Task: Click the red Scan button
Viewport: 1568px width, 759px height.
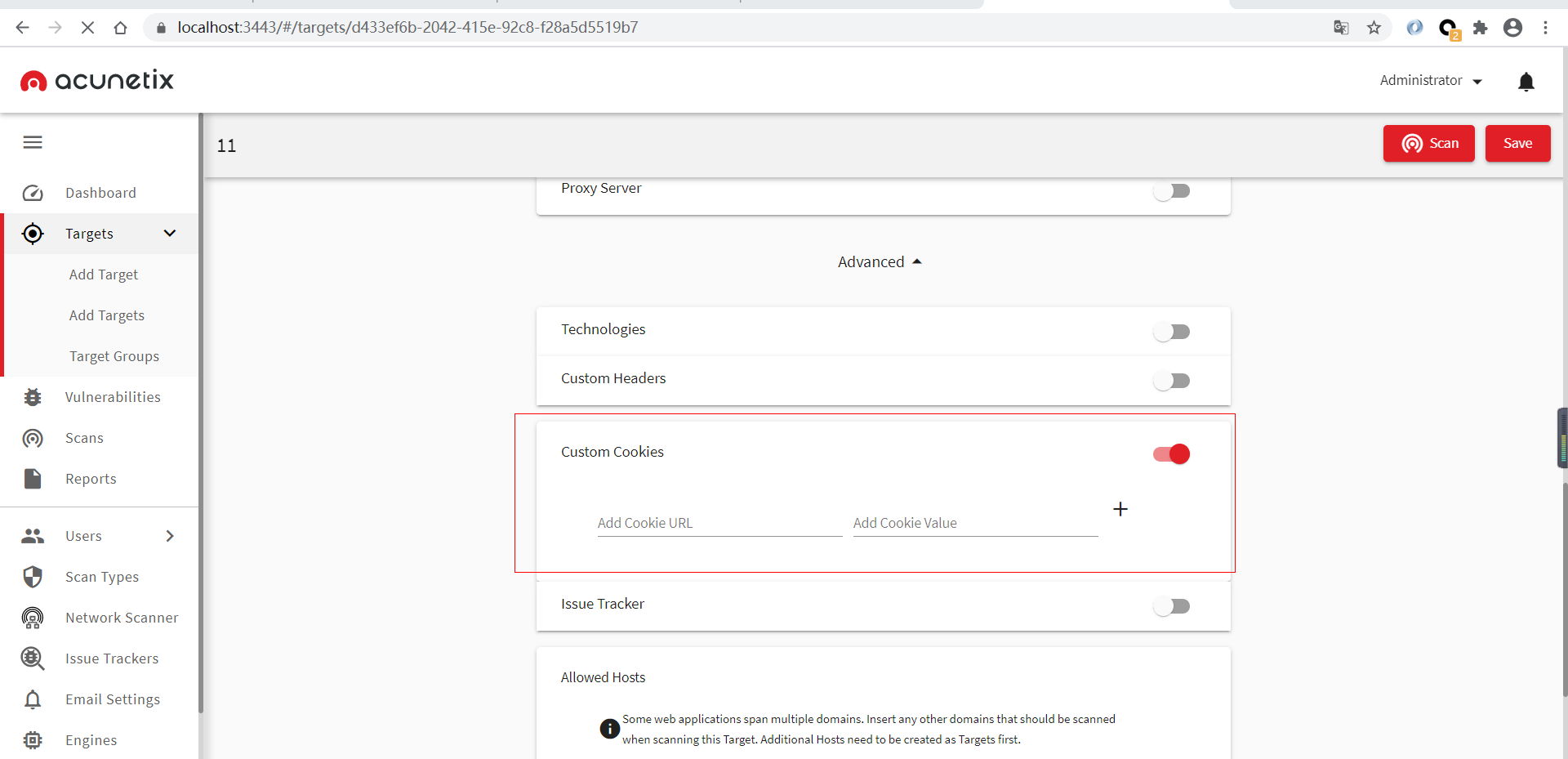Action: [x=1428, y=144]
